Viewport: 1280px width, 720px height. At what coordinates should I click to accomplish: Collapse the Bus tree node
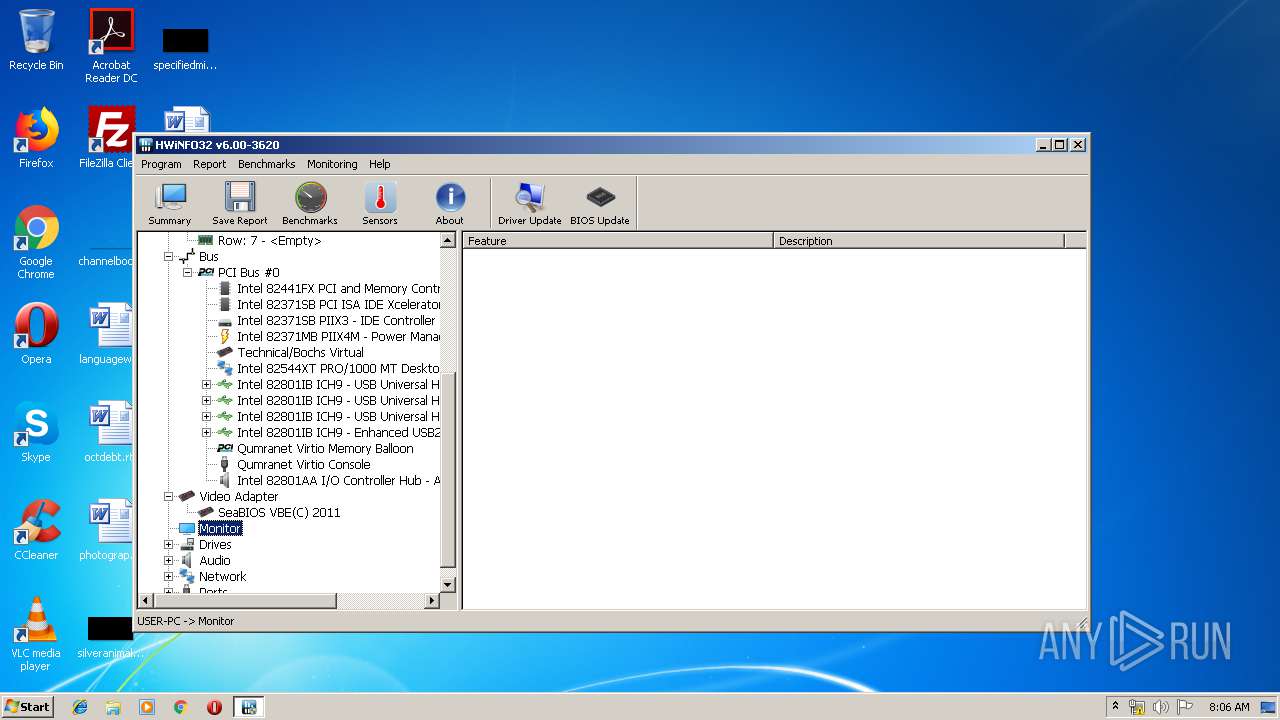(x=168, y=257)
